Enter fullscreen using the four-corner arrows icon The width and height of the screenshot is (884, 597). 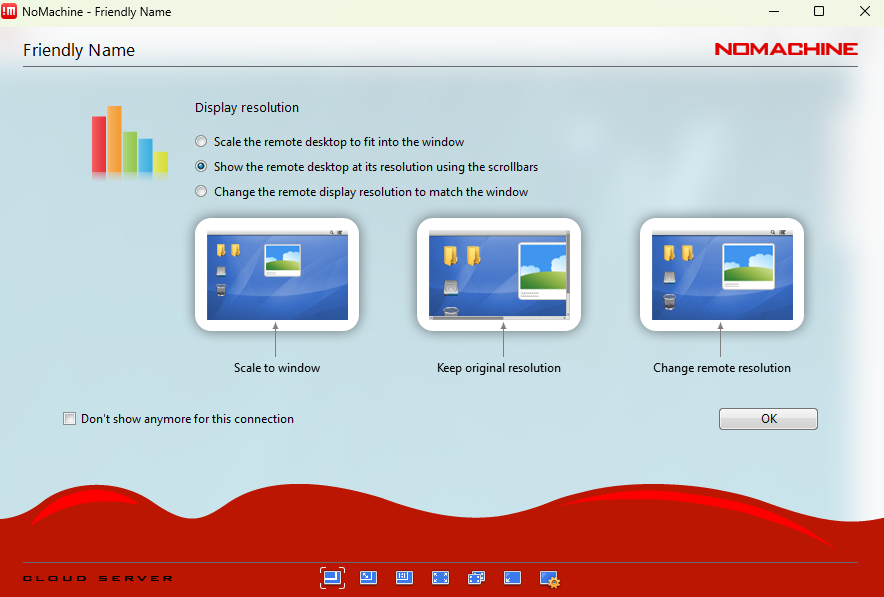(440, 578)
